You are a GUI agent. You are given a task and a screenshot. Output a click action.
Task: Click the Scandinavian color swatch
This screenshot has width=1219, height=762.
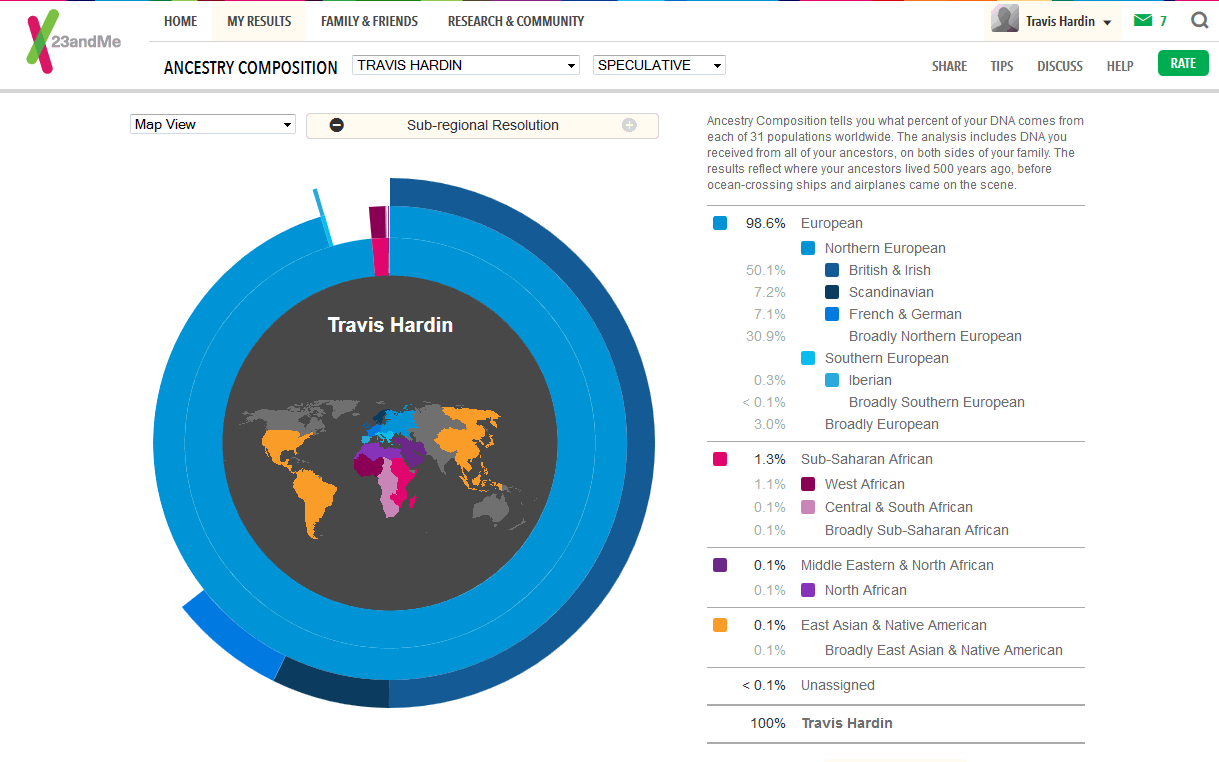coord(832,292)
